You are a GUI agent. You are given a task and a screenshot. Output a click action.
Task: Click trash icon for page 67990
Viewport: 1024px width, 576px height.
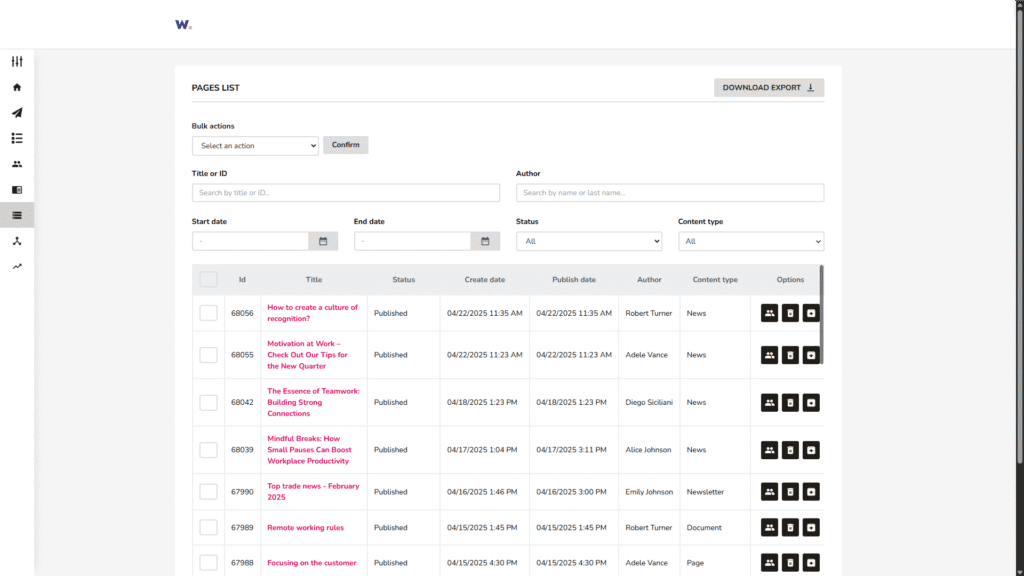coord(790,492)
